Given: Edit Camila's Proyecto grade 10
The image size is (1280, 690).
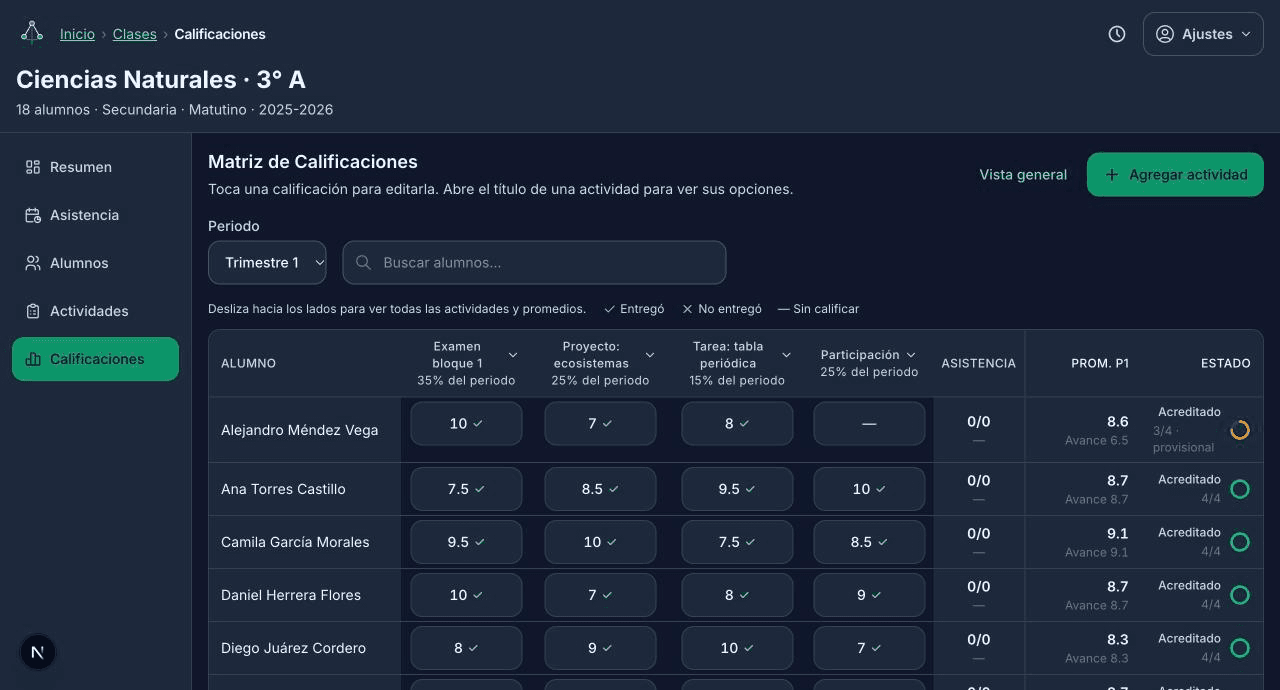Looking at the screenshot, I should coord(600,542).
